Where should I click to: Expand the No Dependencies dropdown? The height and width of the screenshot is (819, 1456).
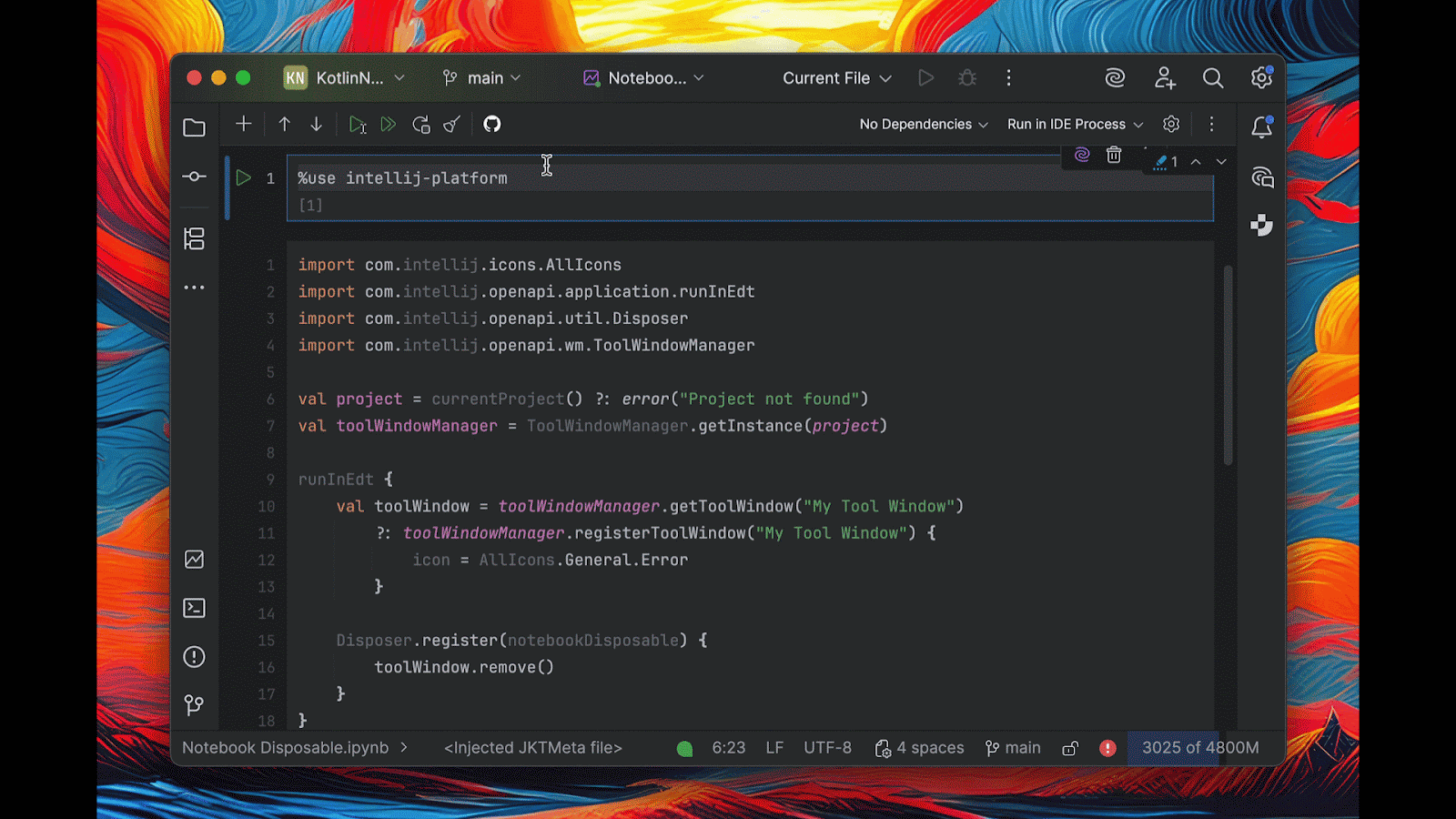[x=923, y=125]
